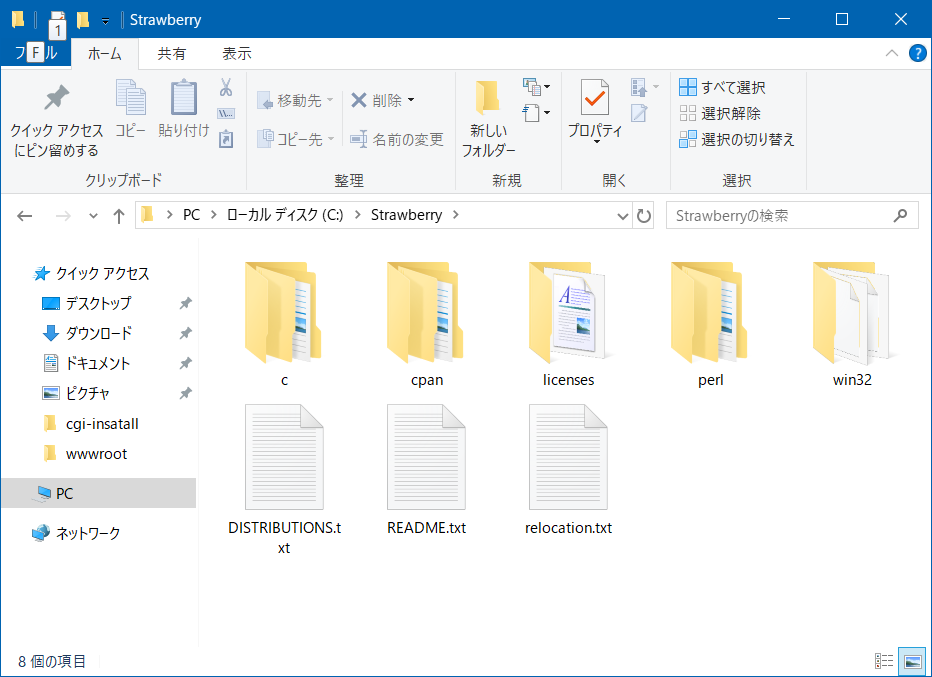Select all items (すべて選択)

pyautogui.click(x=723, y=87)
